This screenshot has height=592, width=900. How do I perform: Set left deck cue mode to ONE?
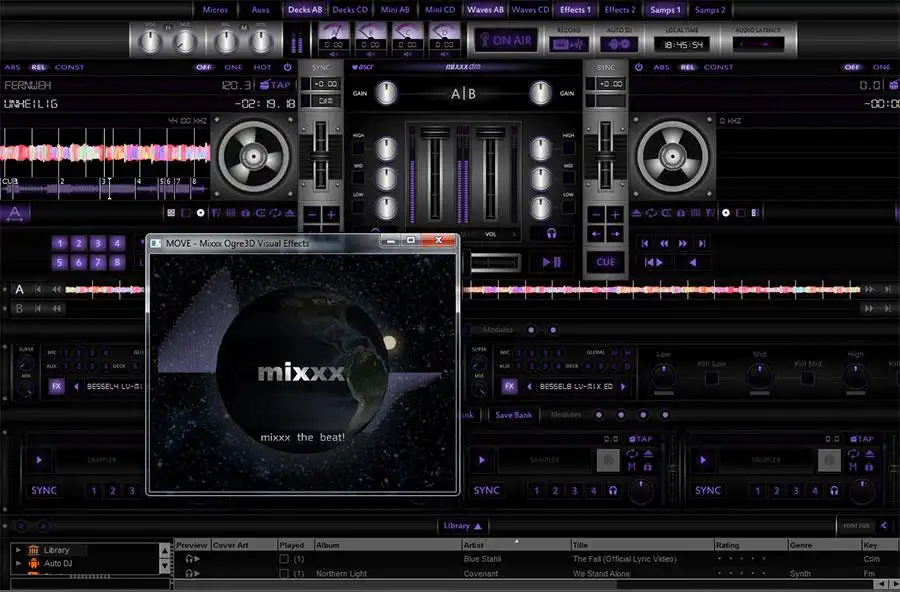234,67
